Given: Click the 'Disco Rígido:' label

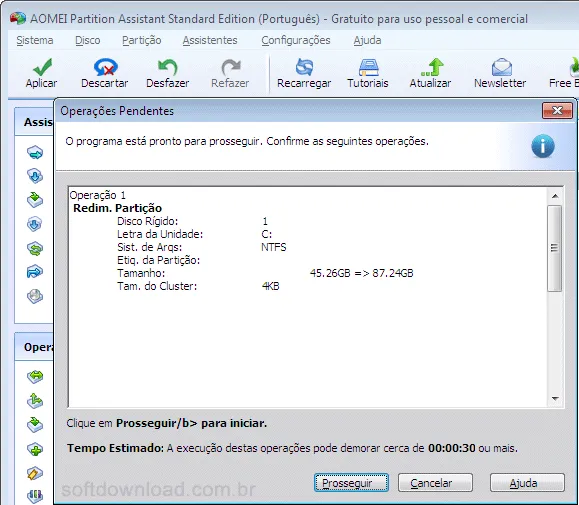Looking at the screenshot, I should [x=147, y=221].
